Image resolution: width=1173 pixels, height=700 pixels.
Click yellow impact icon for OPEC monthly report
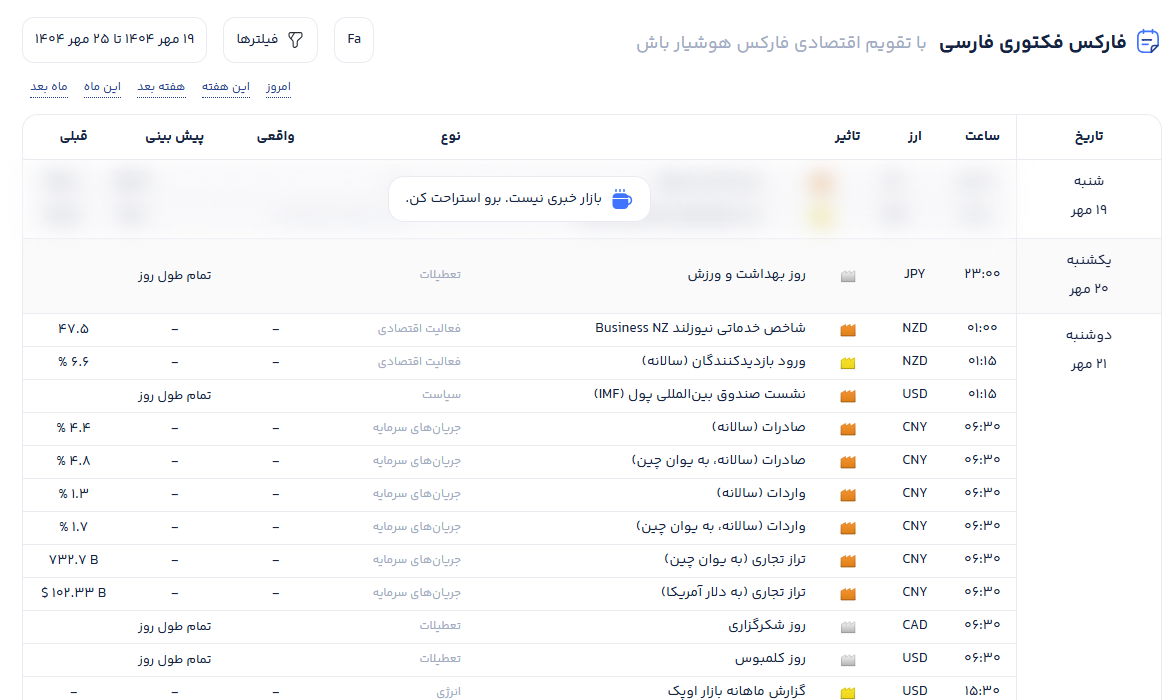(x=848, y=692)
